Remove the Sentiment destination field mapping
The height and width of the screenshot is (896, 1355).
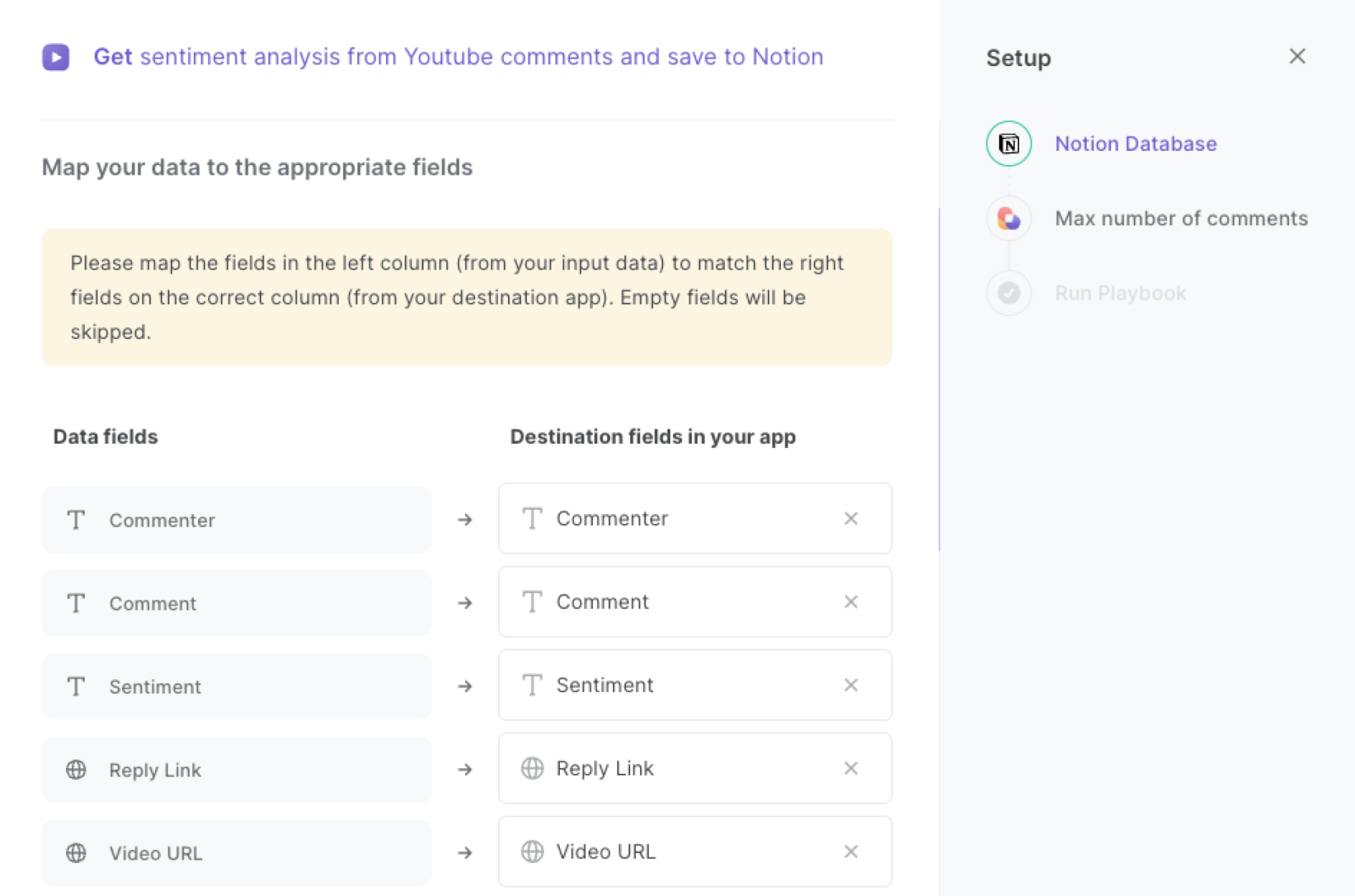[x=851, y=685]
